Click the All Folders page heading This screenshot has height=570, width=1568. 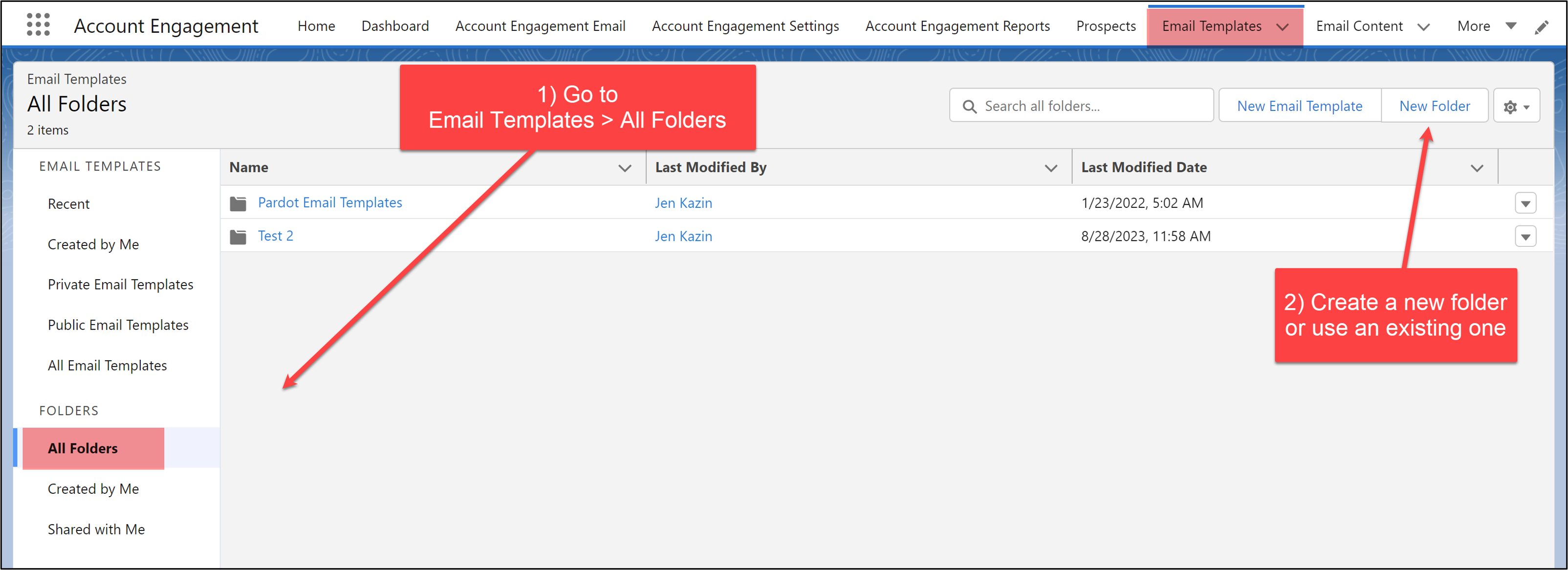pos(77,104)
